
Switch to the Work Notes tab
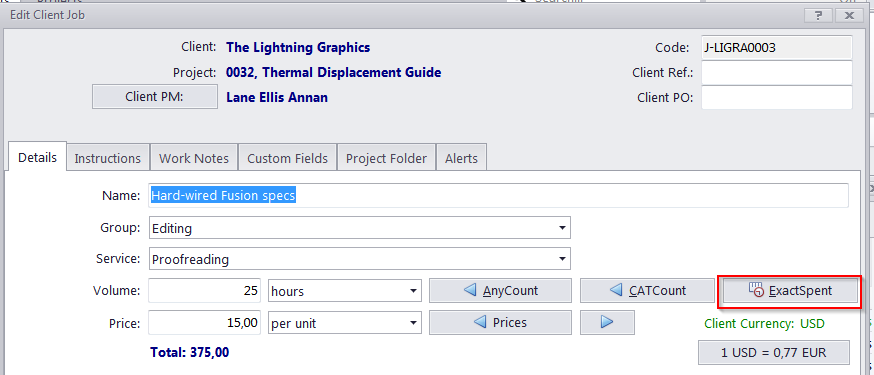(x=193, y=158)
